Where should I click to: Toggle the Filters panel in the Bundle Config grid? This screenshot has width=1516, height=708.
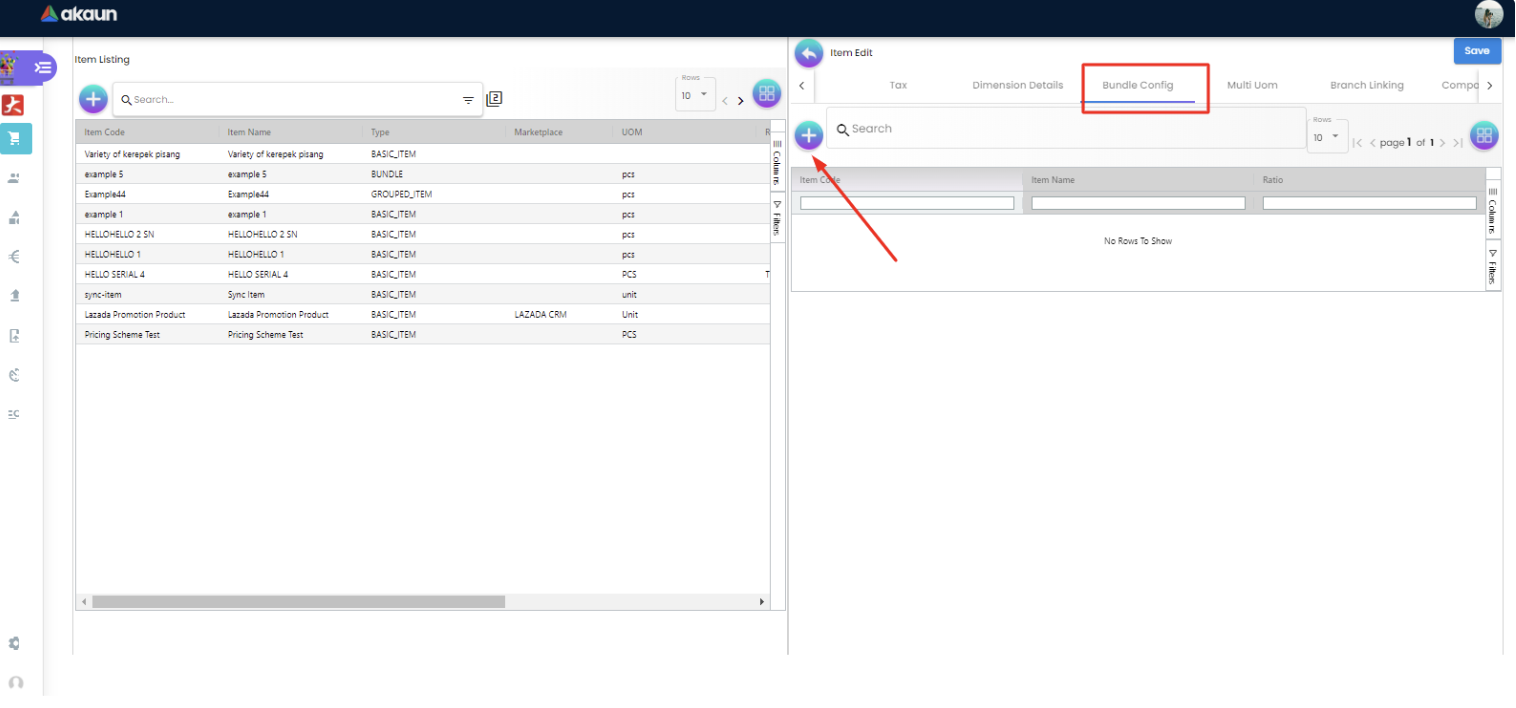coord(1493,267)
